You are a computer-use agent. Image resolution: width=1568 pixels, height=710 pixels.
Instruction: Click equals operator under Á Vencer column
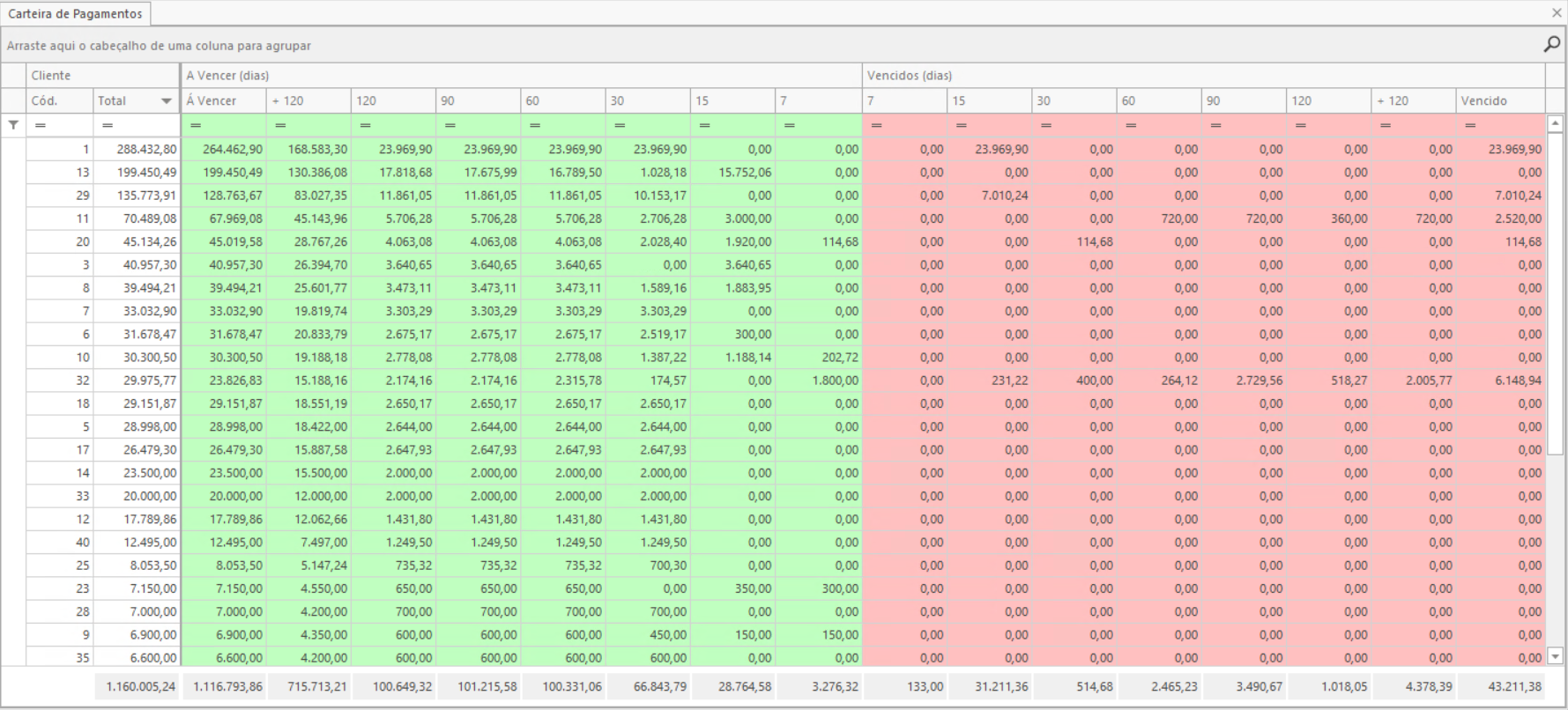click(x=196, y=125)
